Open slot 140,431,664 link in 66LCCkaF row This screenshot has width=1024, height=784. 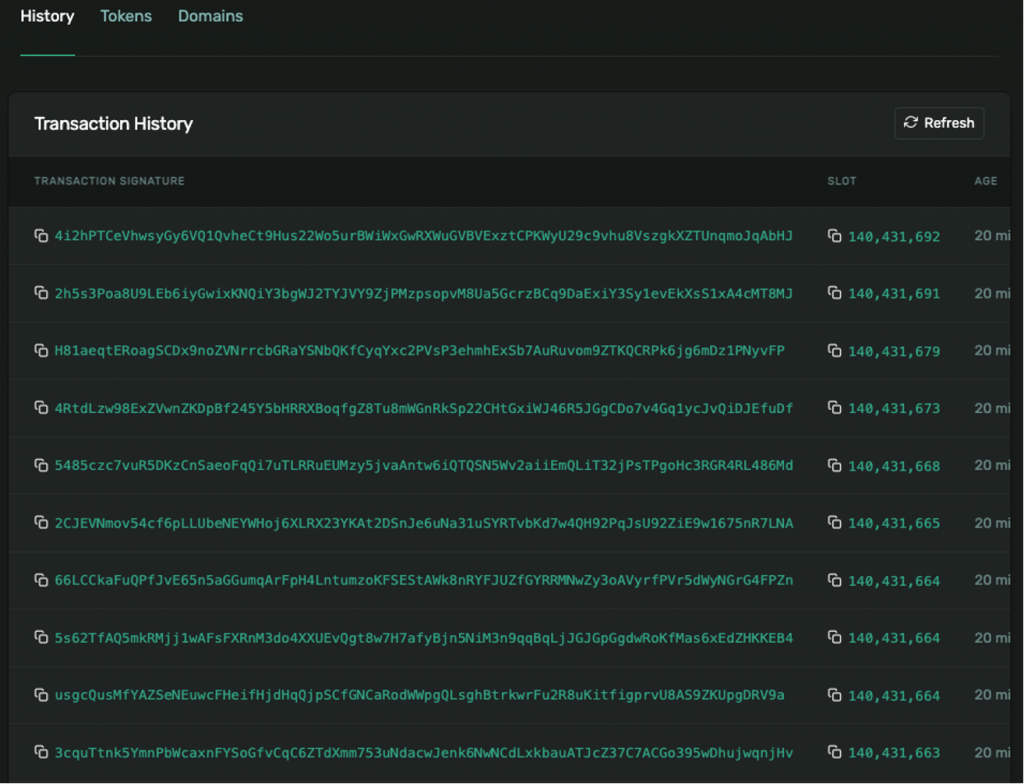point(894,581)
